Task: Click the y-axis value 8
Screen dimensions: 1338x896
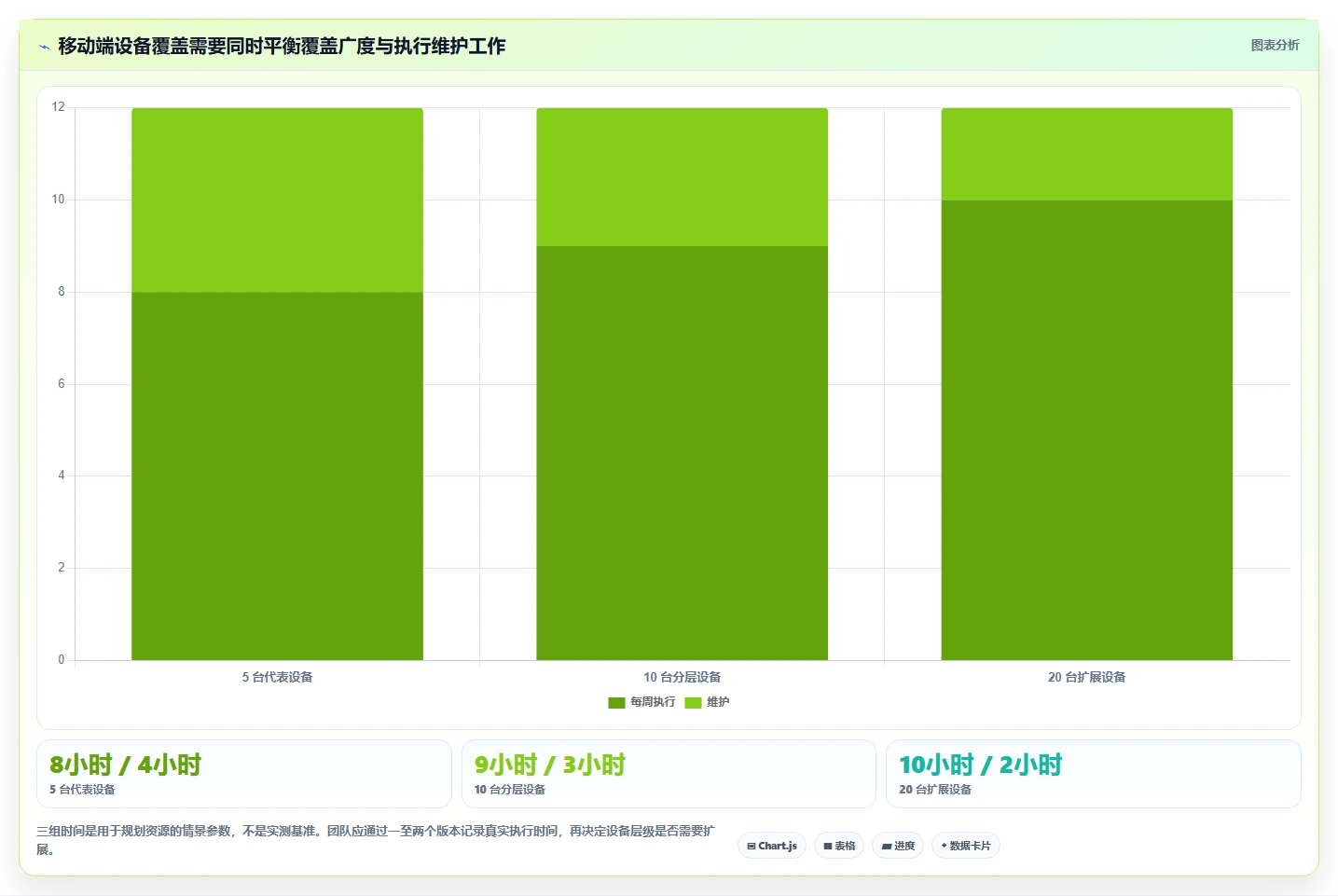Action: point(62,292)
